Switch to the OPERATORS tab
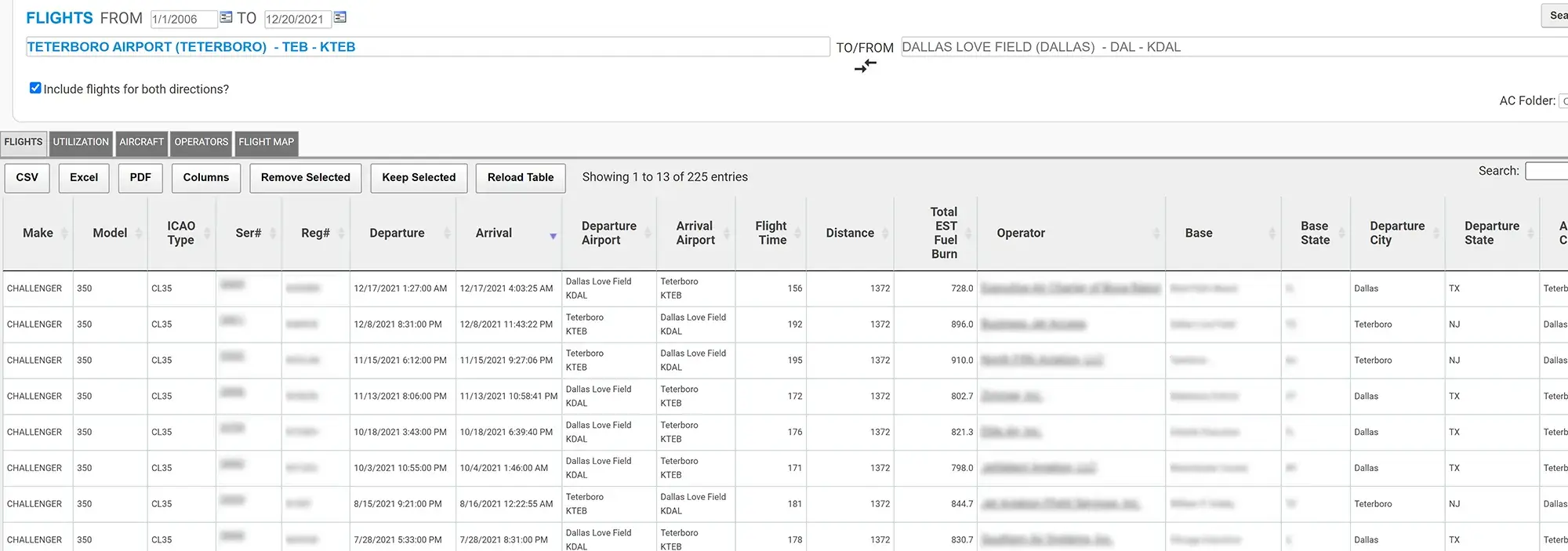This screenshot has height=551, width=1568. pyautogui.click(x=201, y=143)
